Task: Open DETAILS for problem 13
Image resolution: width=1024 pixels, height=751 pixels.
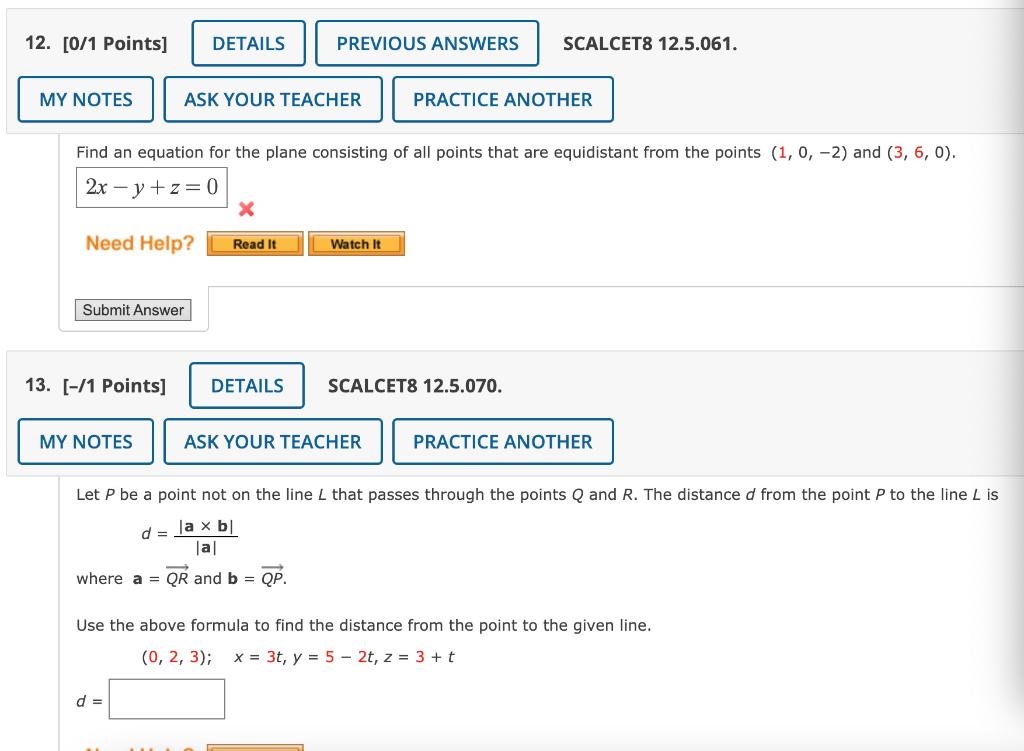Action: [246, 385]
